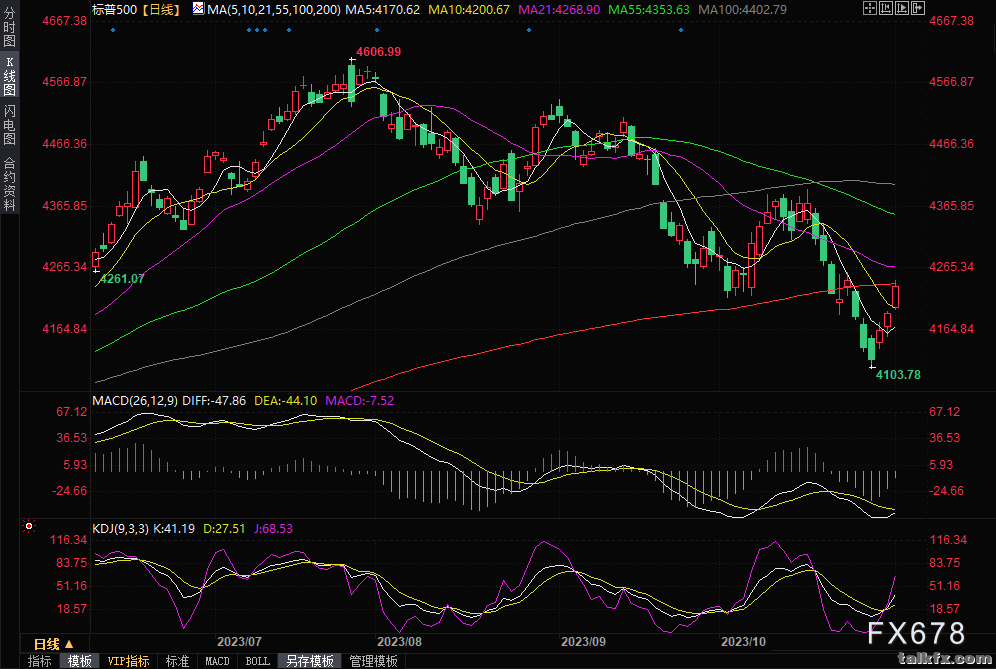
Task: Select the 模板 bottom tab
Action: (79, 661)
